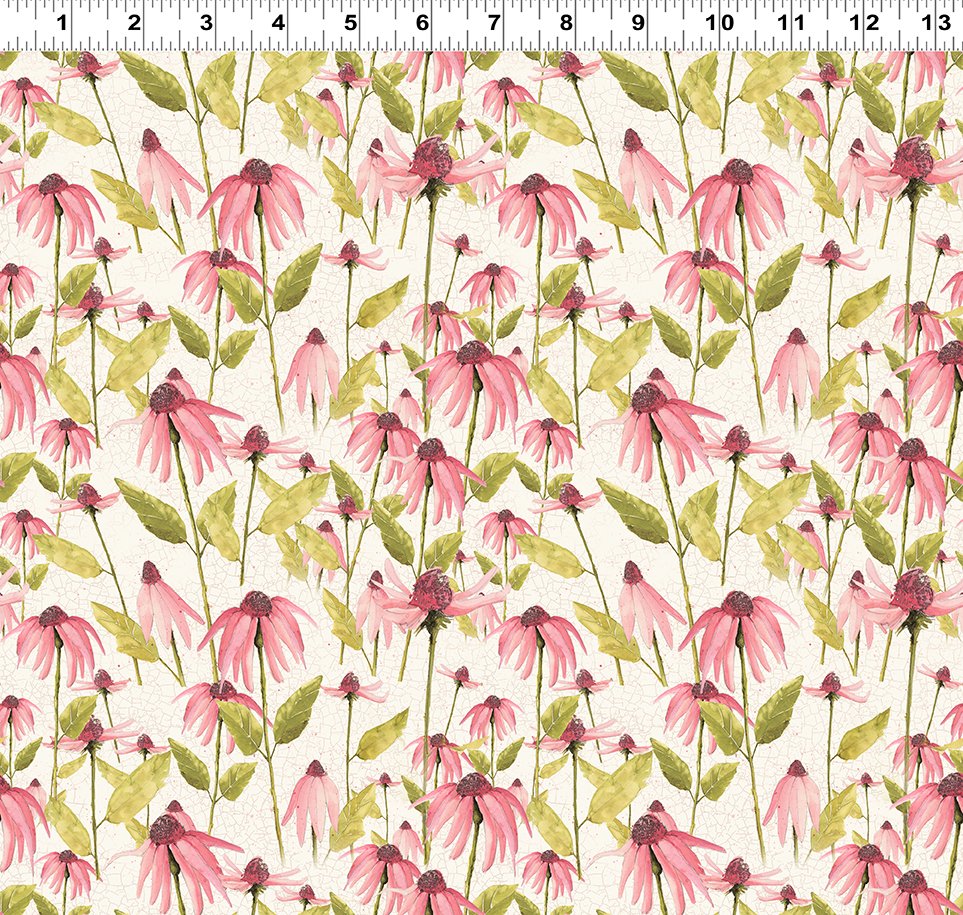Click the ruler marking labeled 3
Viewport: 963px width, 915px height.
(206, 23)
